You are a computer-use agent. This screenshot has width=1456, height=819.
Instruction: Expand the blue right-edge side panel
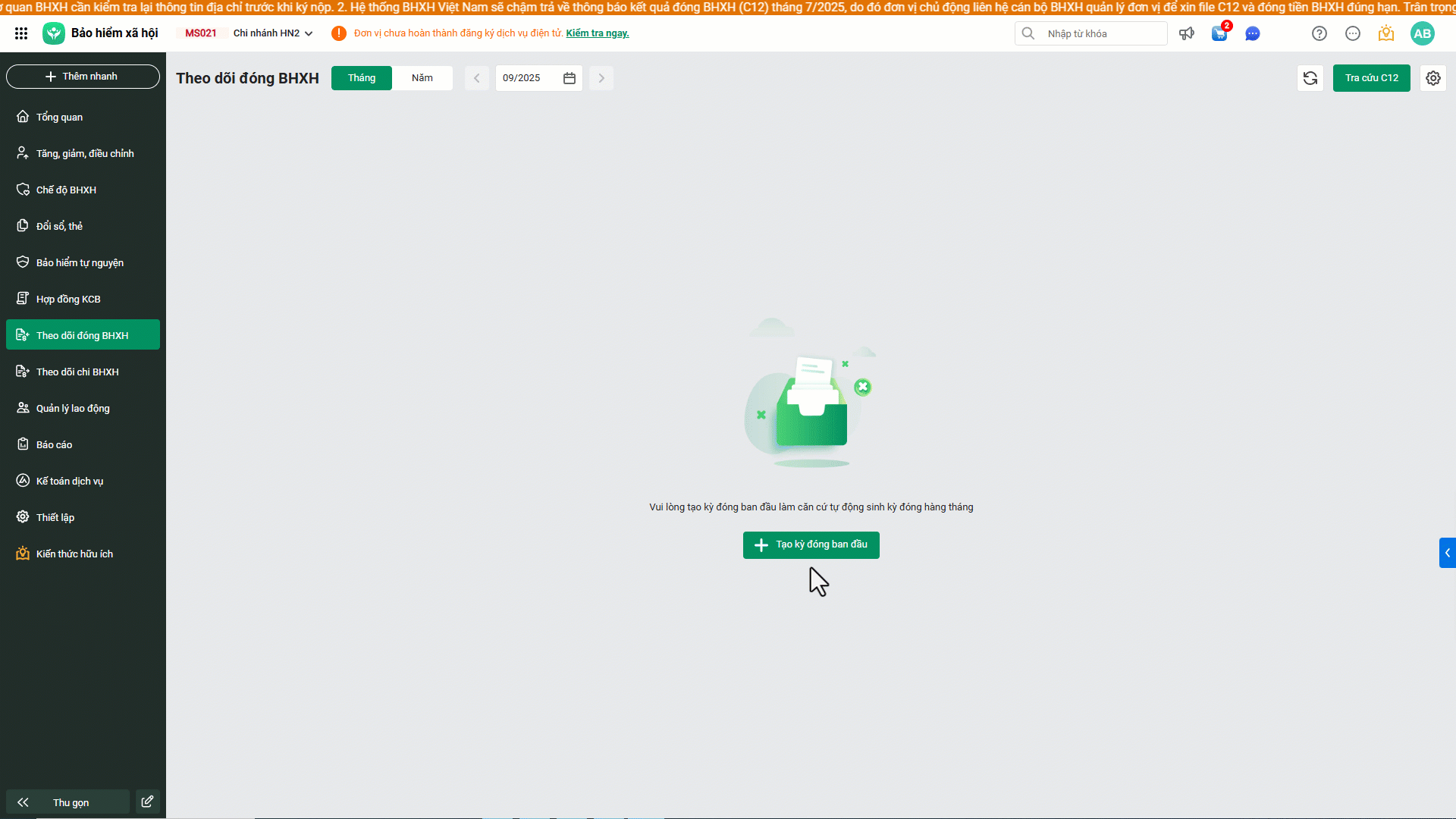[x=1447, y=553]
